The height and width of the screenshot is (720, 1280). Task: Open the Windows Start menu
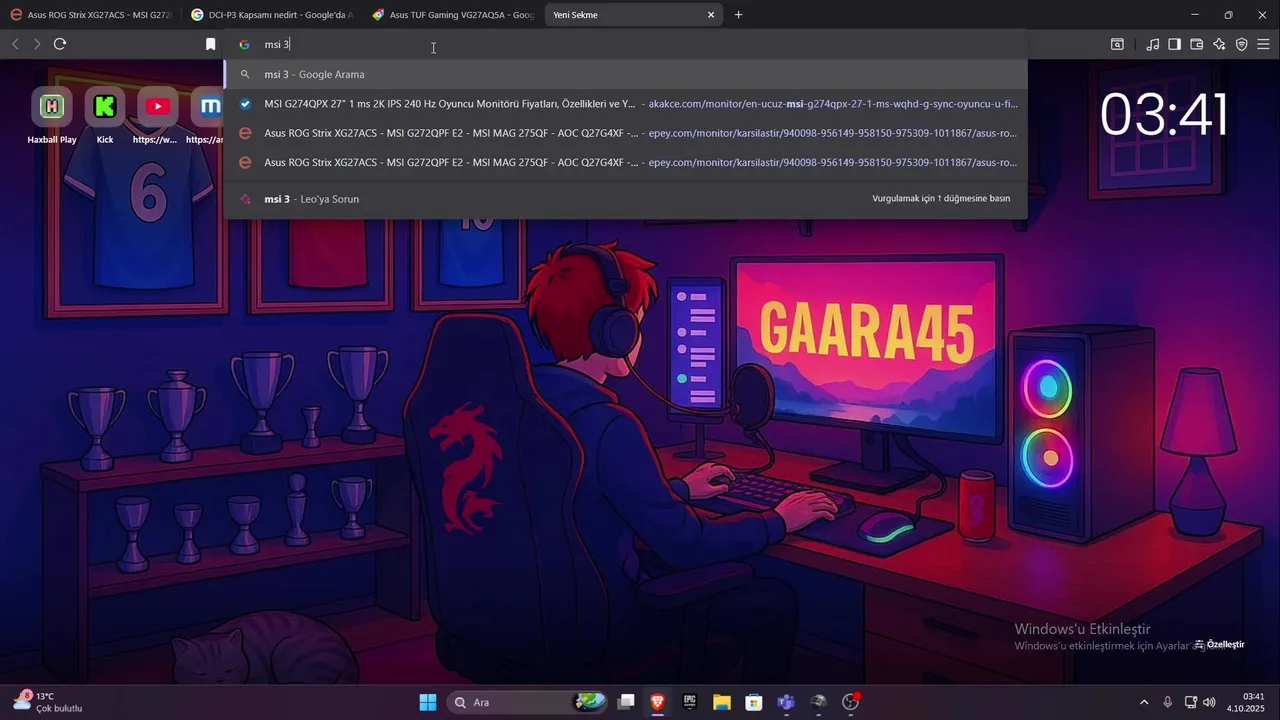(x=428, y=702)
